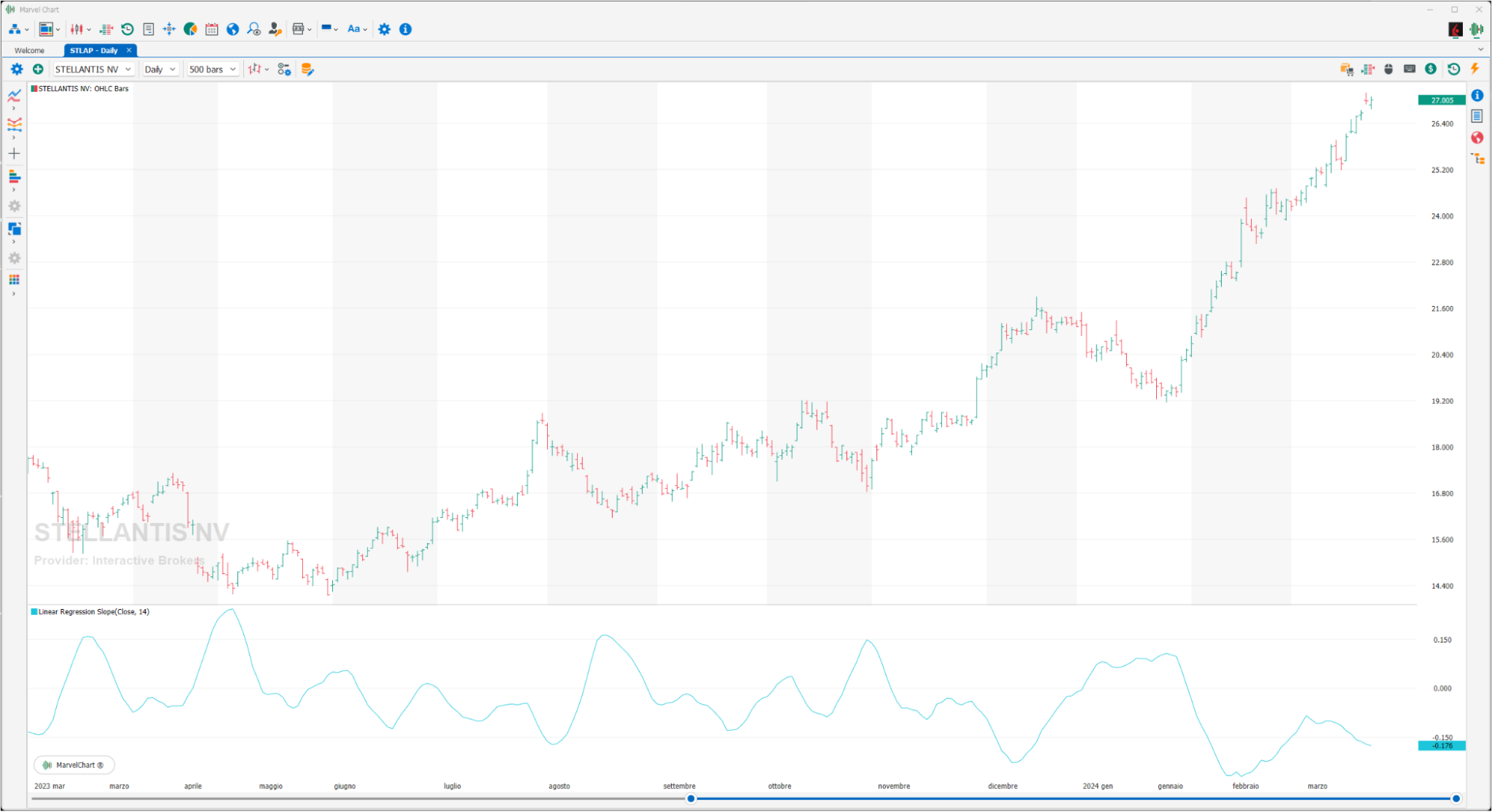Click the Interactive Brokers connection icon top right

(1455, 29)
